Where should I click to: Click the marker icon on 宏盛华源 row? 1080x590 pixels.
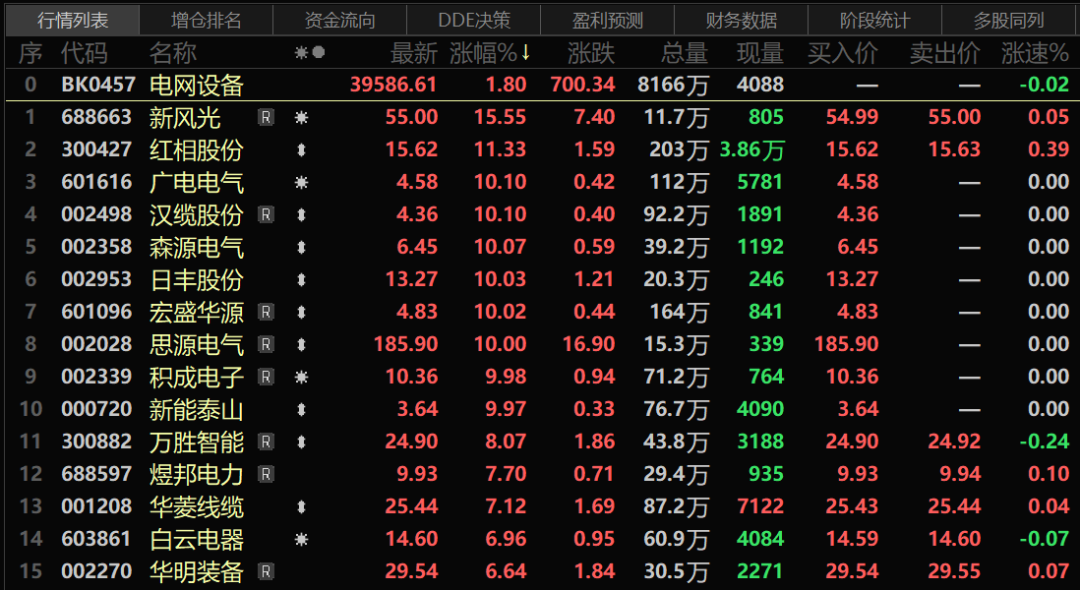(301, 312)
